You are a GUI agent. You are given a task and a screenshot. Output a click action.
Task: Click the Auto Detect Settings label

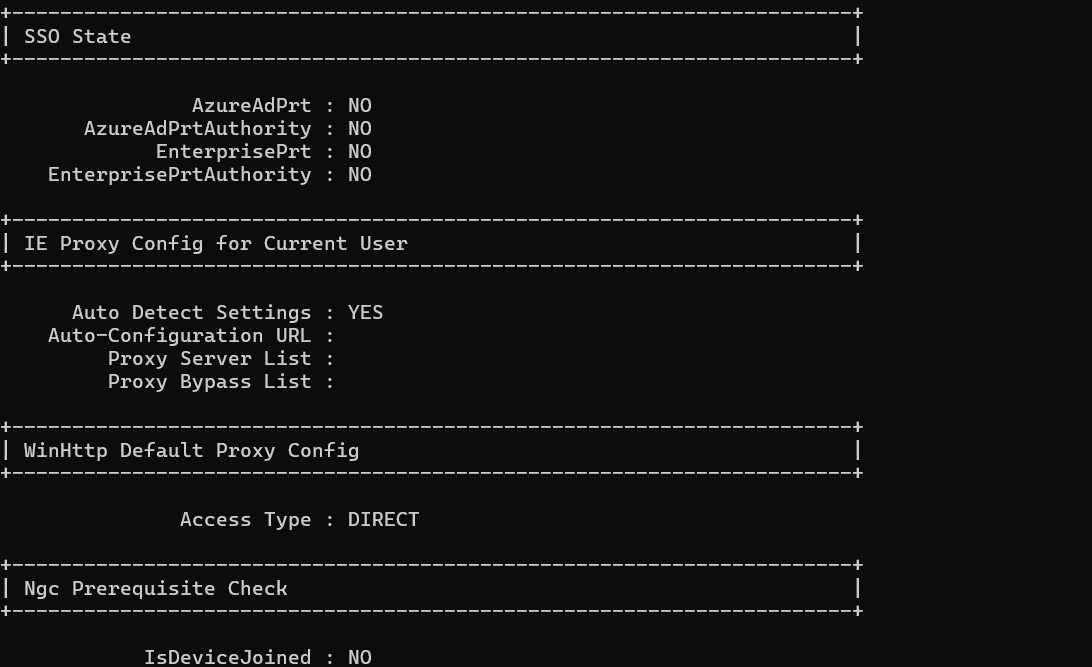click(192, 312)
